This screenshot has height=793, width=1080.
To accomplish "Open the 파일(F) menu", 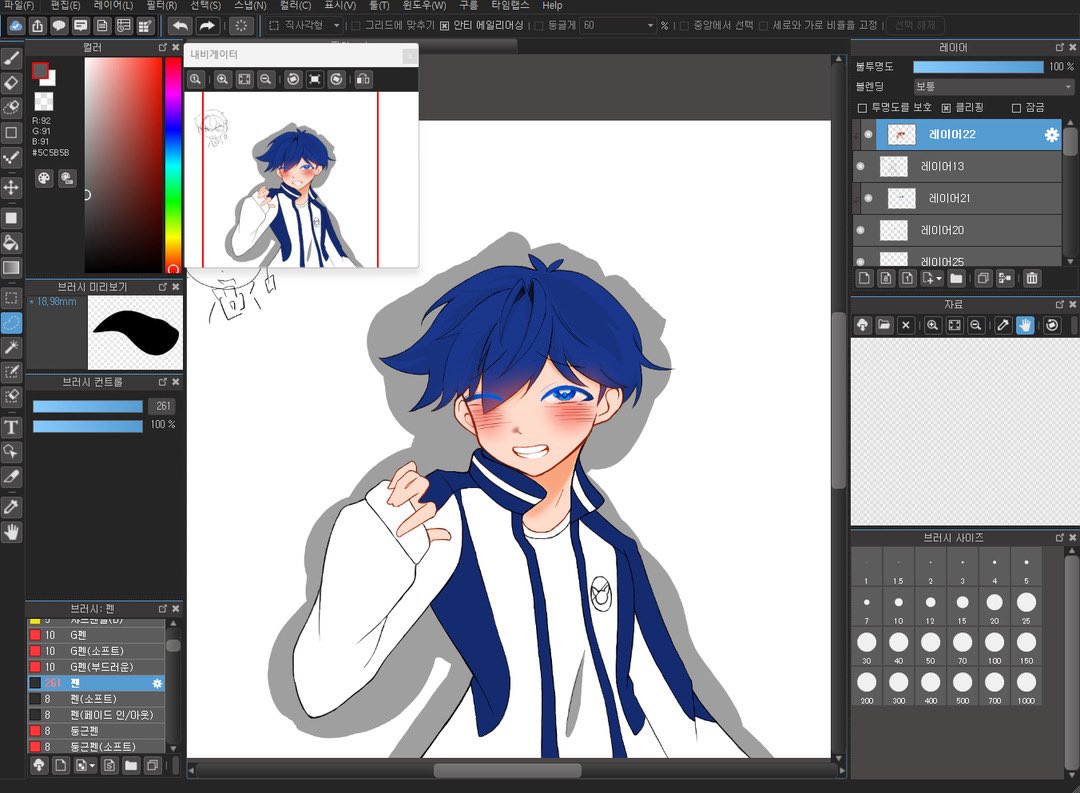I will point(19,6).
